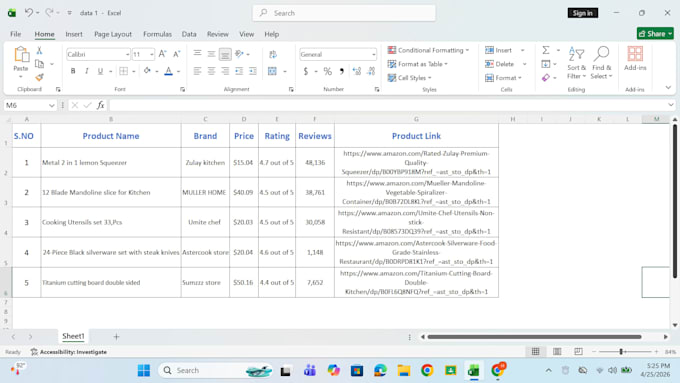The height and width of the screenshot is (383, 680).
Task: Select the Format Painter brush
Action: point(39,77)
